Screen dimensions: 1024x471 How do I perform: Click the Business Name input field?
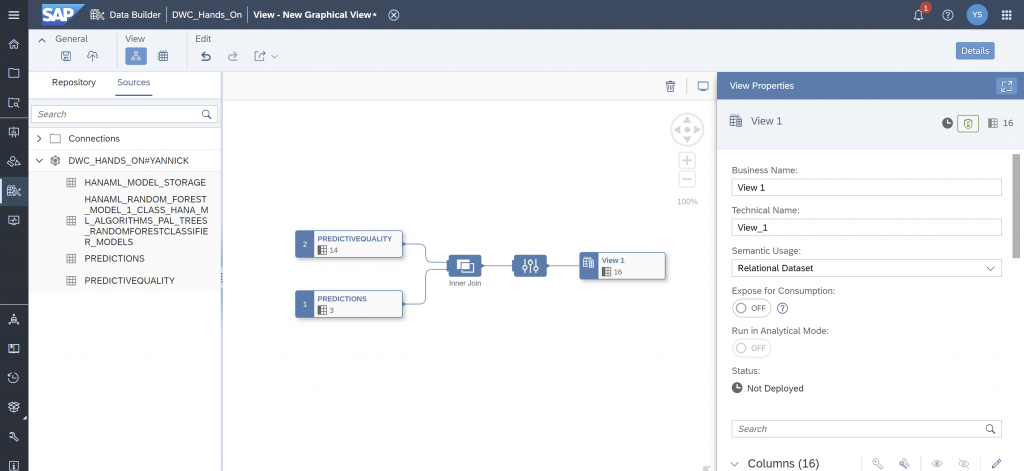pyautogui.click(x=866, y=187)
